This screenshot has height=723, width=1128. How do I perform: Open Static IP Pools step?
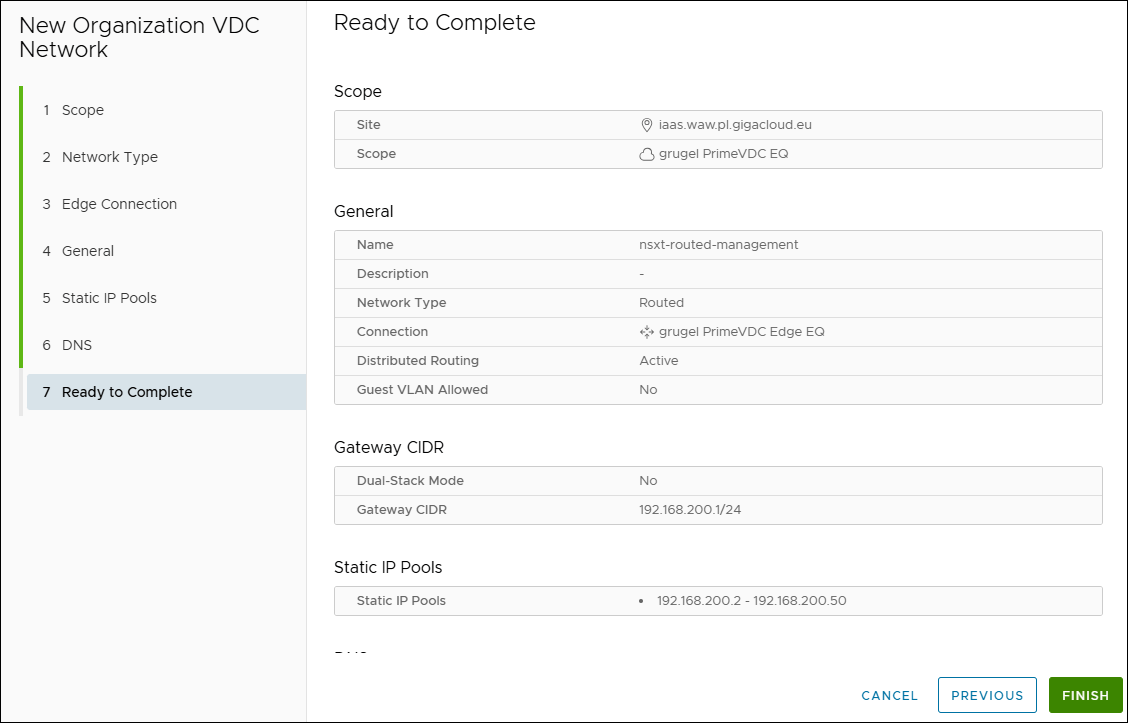[x=109, y=298]
